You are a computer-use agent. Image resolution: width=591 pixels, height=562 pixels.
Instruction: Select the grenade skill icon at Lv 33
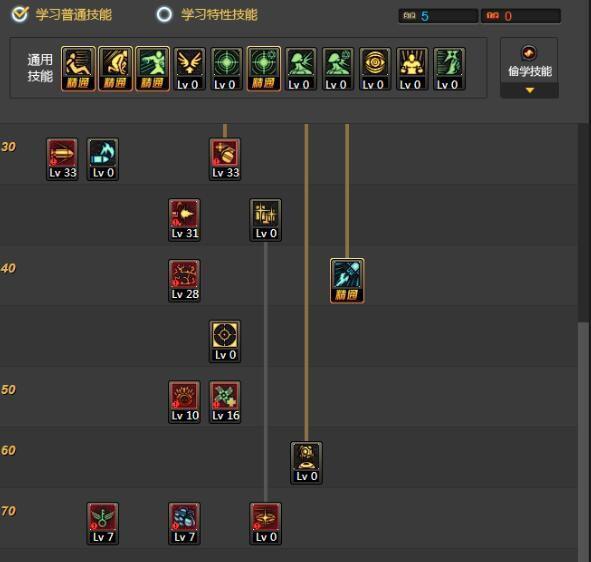coord(225,159)
